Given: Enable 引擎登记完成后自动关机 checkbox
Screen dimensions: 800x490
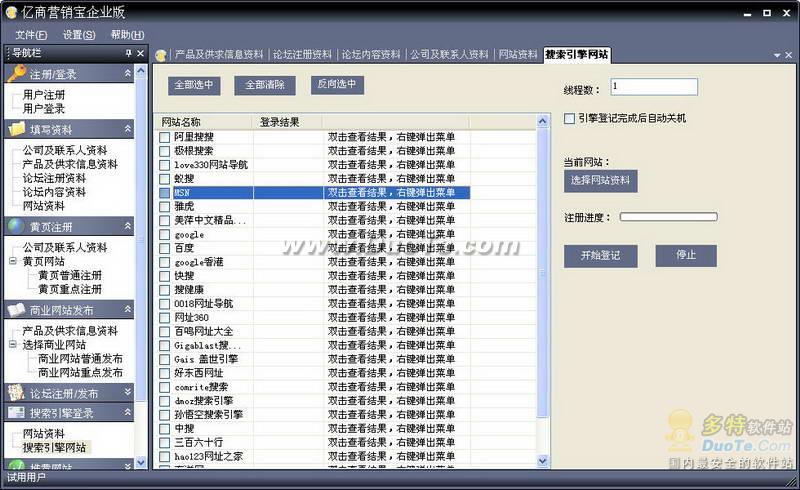Looking at the screenshot, I should [x=569, y=119].
